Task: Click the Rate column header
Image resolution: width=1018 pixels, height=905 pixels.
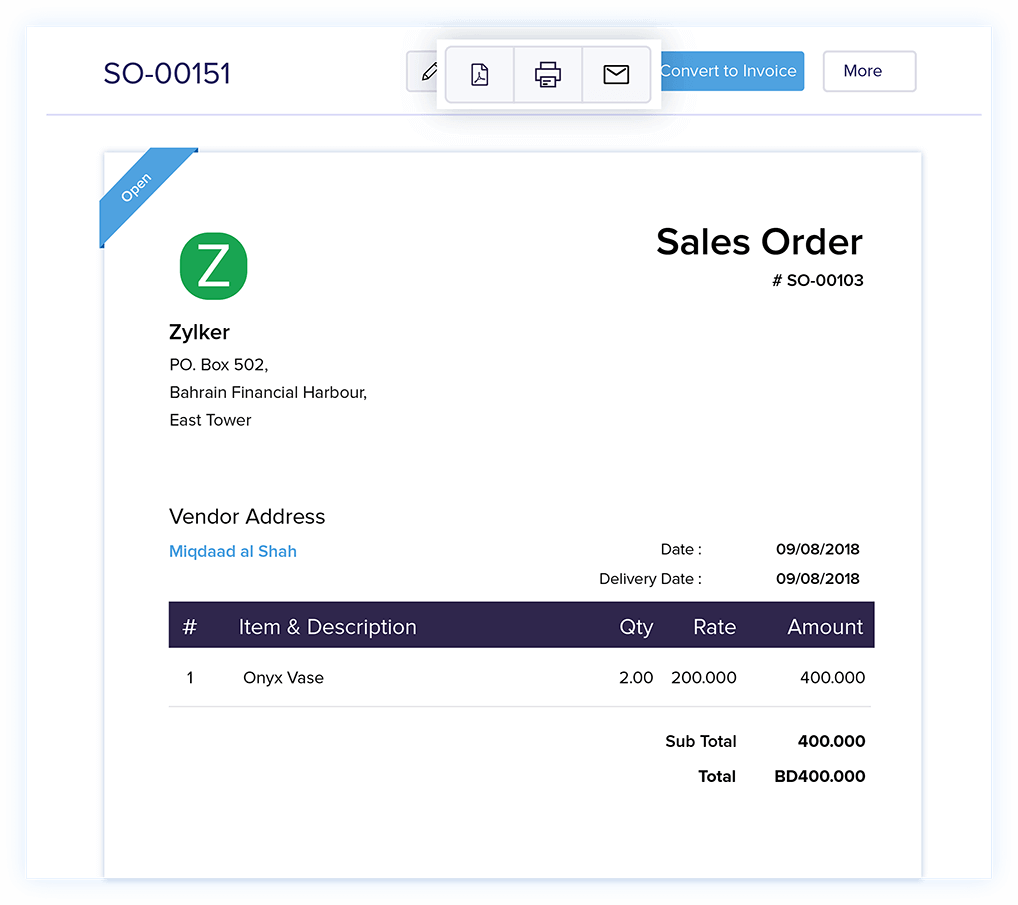Action: [714, 627]
